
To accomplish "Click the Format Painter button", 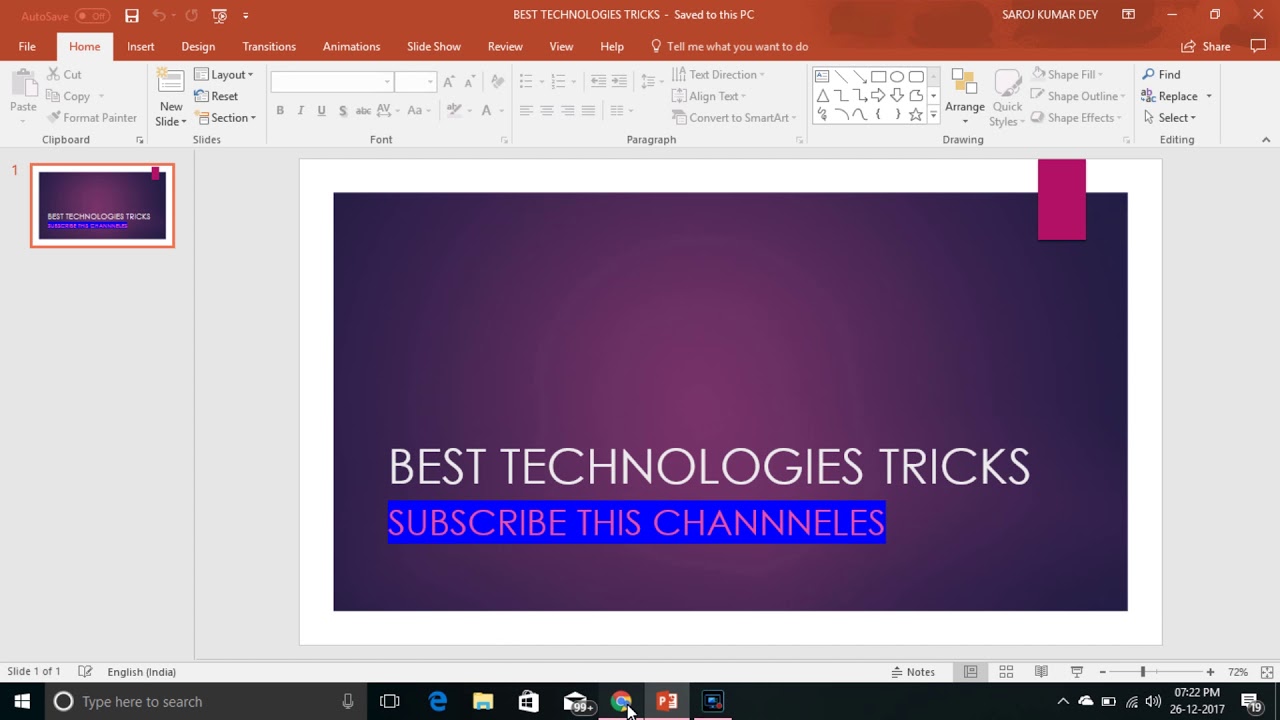I will coord(92,118).
